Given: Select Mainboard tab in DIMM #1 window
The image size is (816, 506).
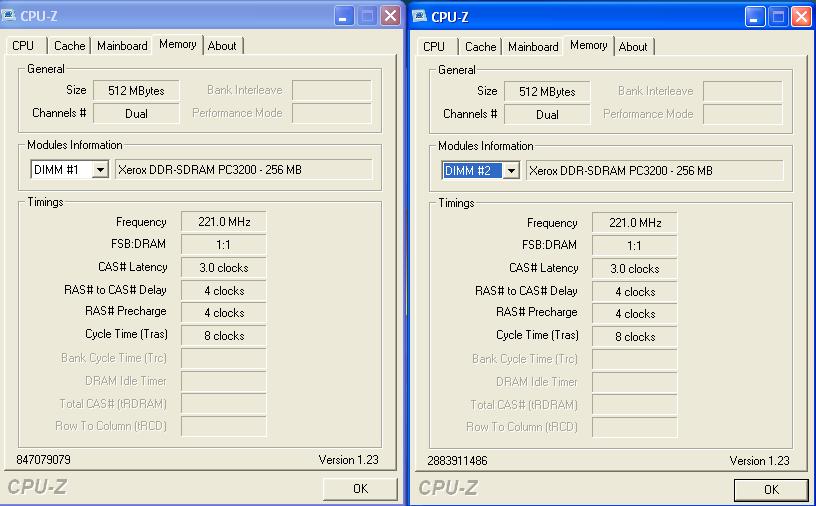Looking at the screenshot, I should tap(122, 46).
